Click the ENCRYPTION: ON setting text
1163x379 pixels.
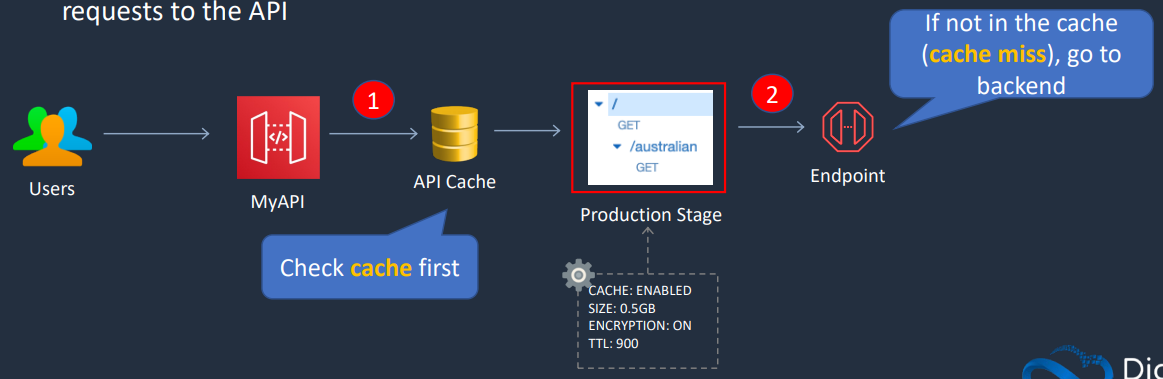[640, 326]
